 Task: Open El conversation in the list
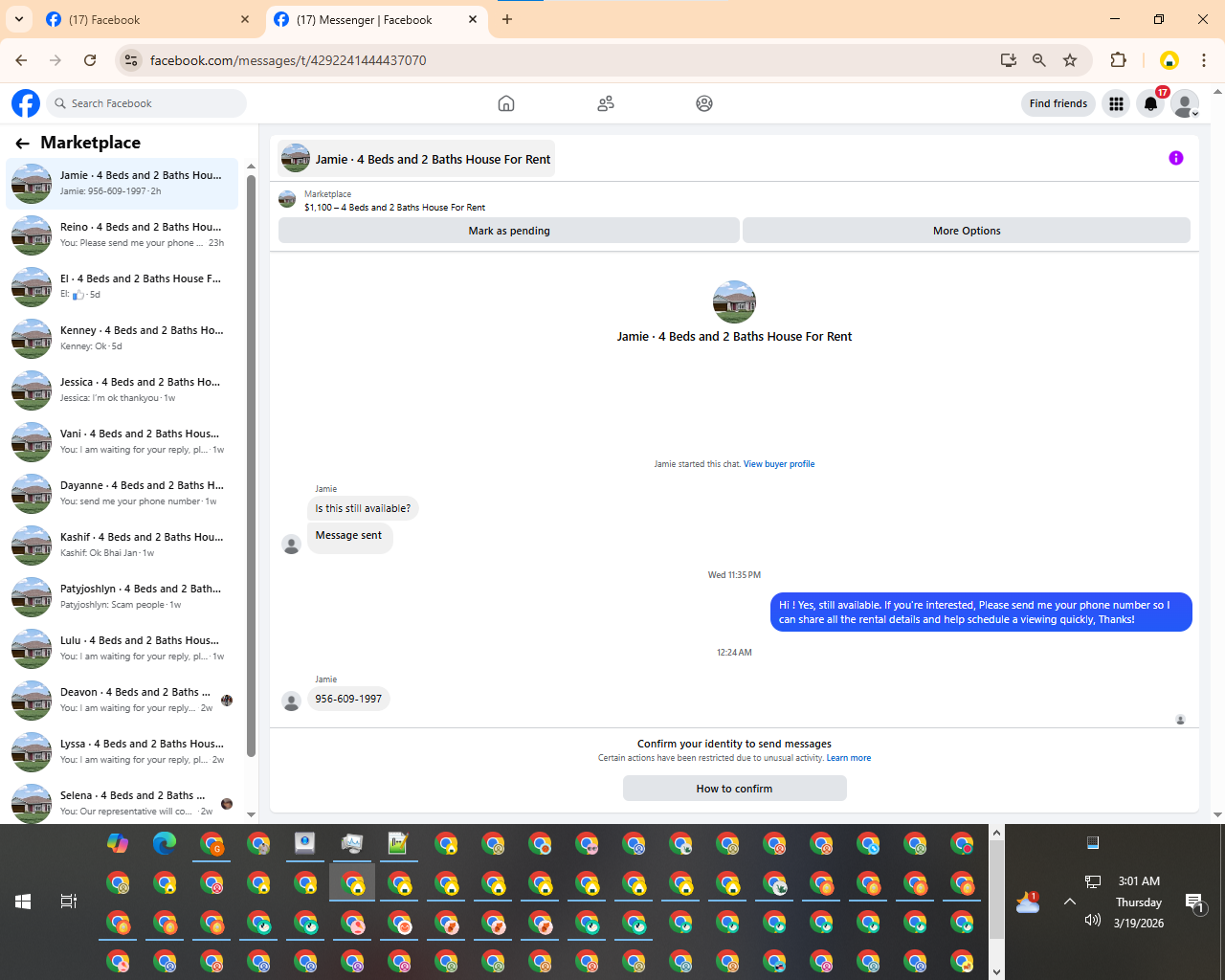coord(122,286)
